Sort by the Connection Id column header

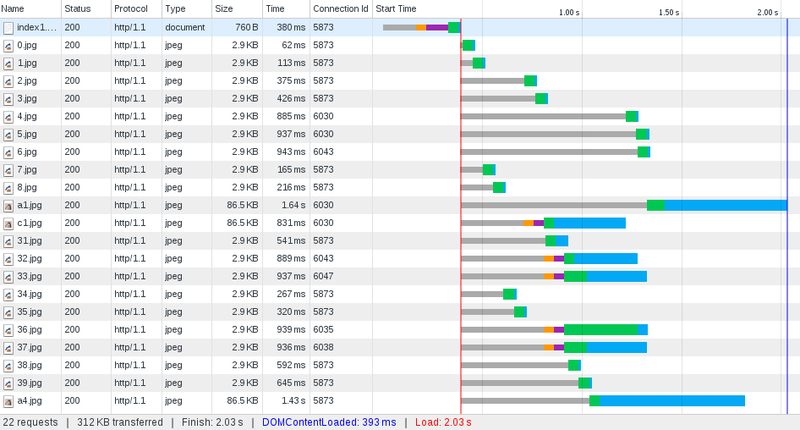(x=341, y=9)
